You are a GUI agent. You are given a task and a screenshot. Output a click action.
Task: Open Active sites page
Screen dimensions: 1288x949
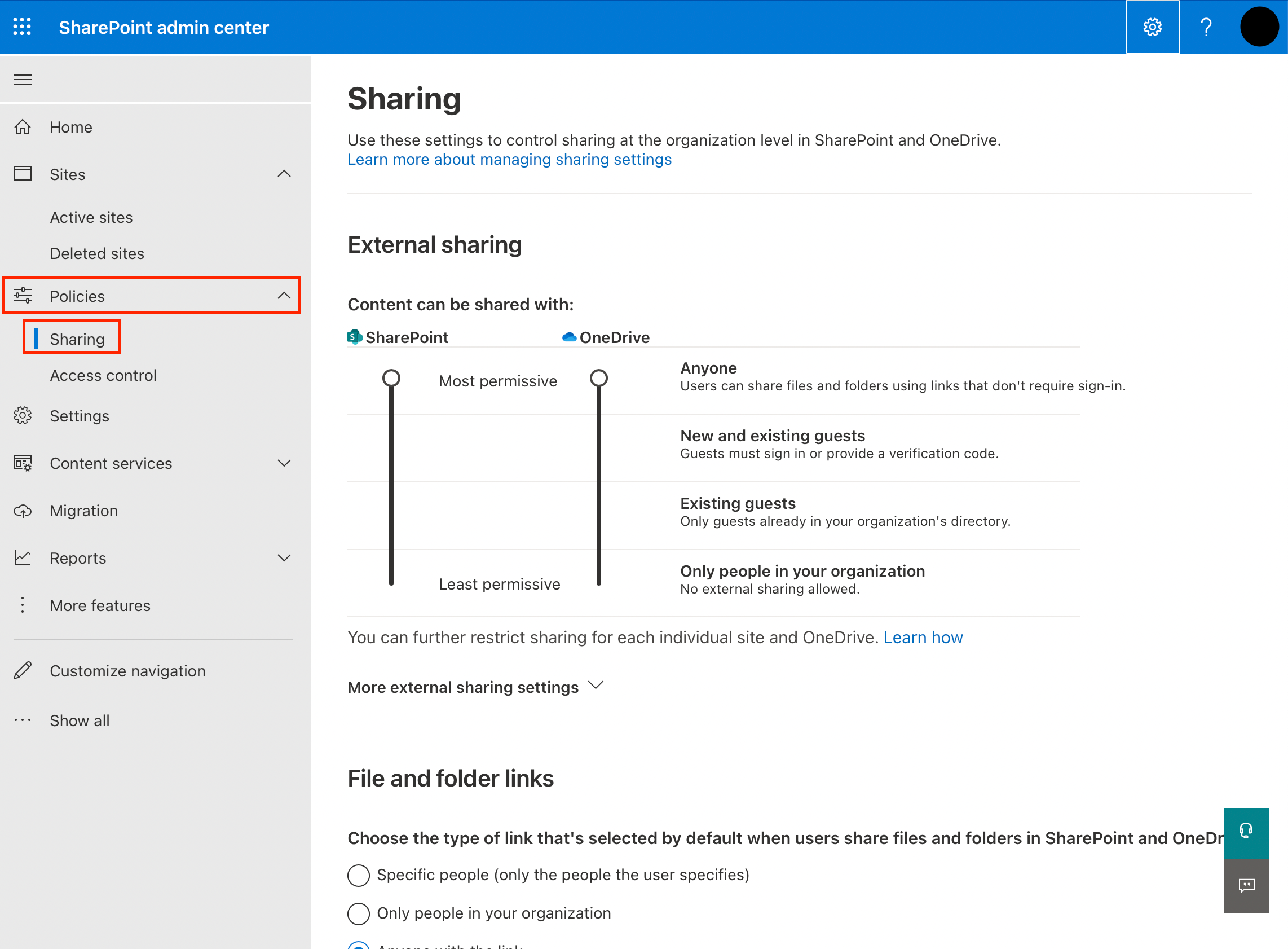point(91,217)
